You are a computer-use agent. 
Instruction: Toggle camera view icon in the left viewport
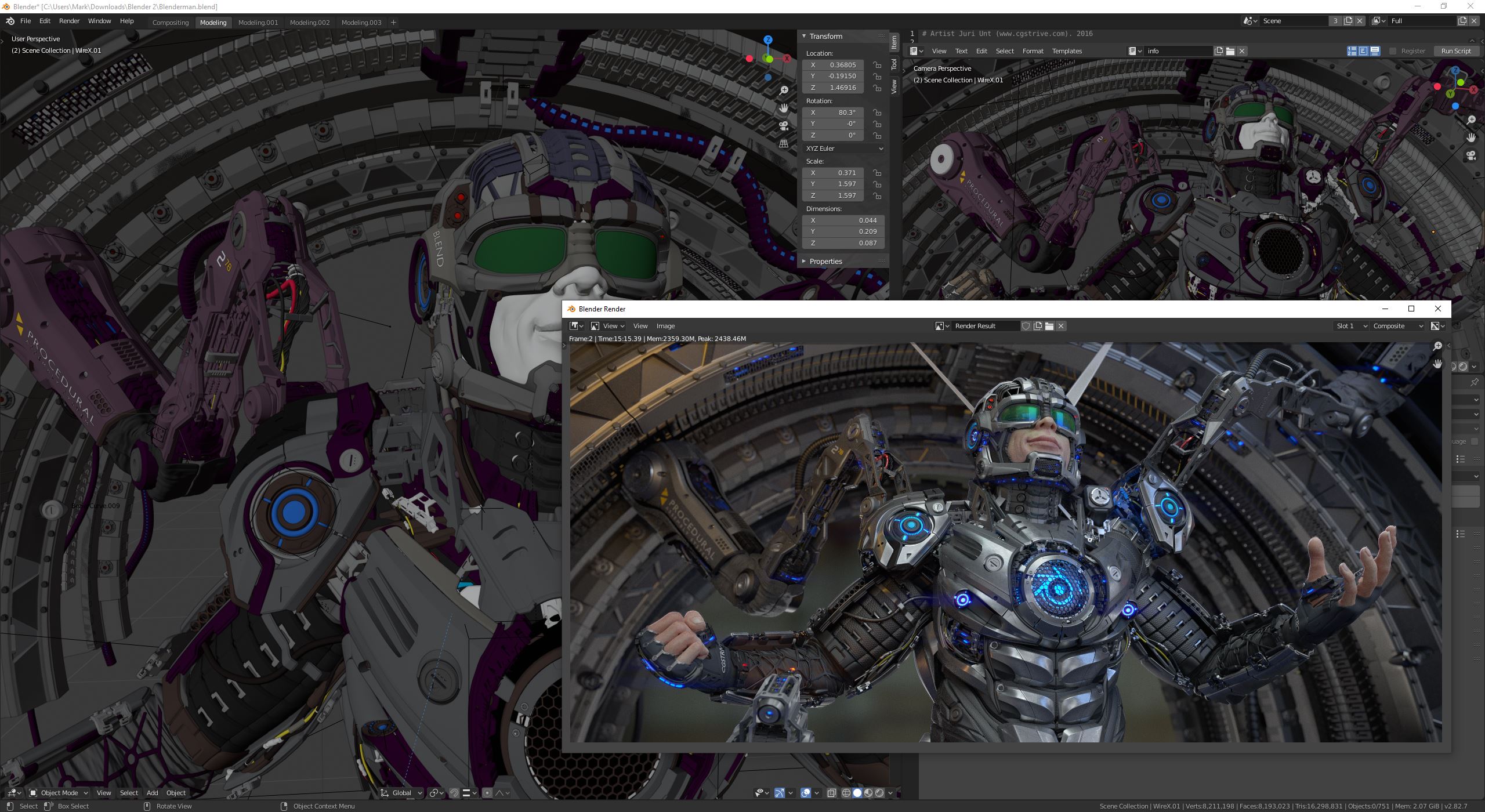[784, 126]
